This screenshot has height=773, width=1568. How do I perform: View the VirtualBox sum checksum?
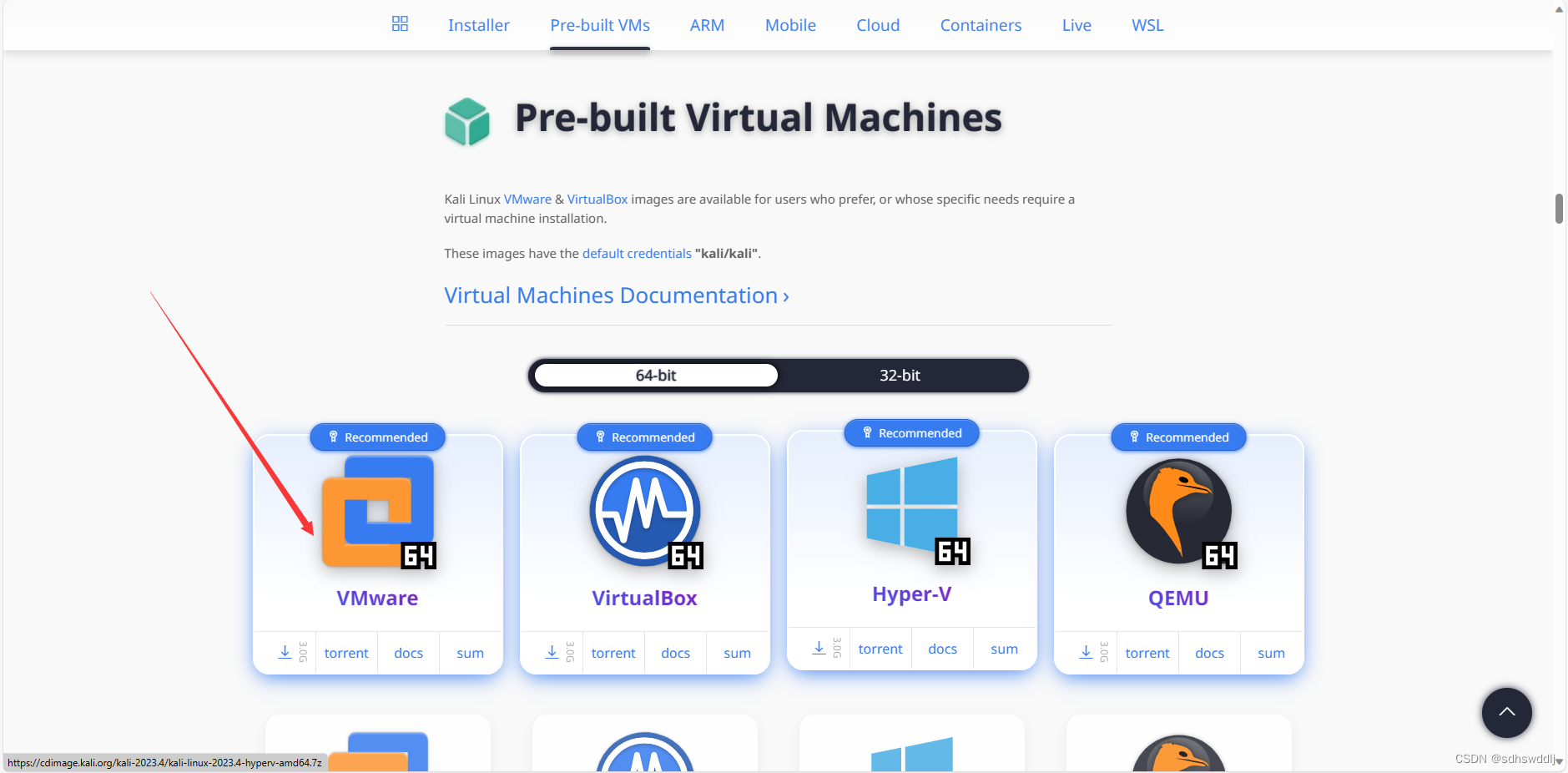click(738, 653)
